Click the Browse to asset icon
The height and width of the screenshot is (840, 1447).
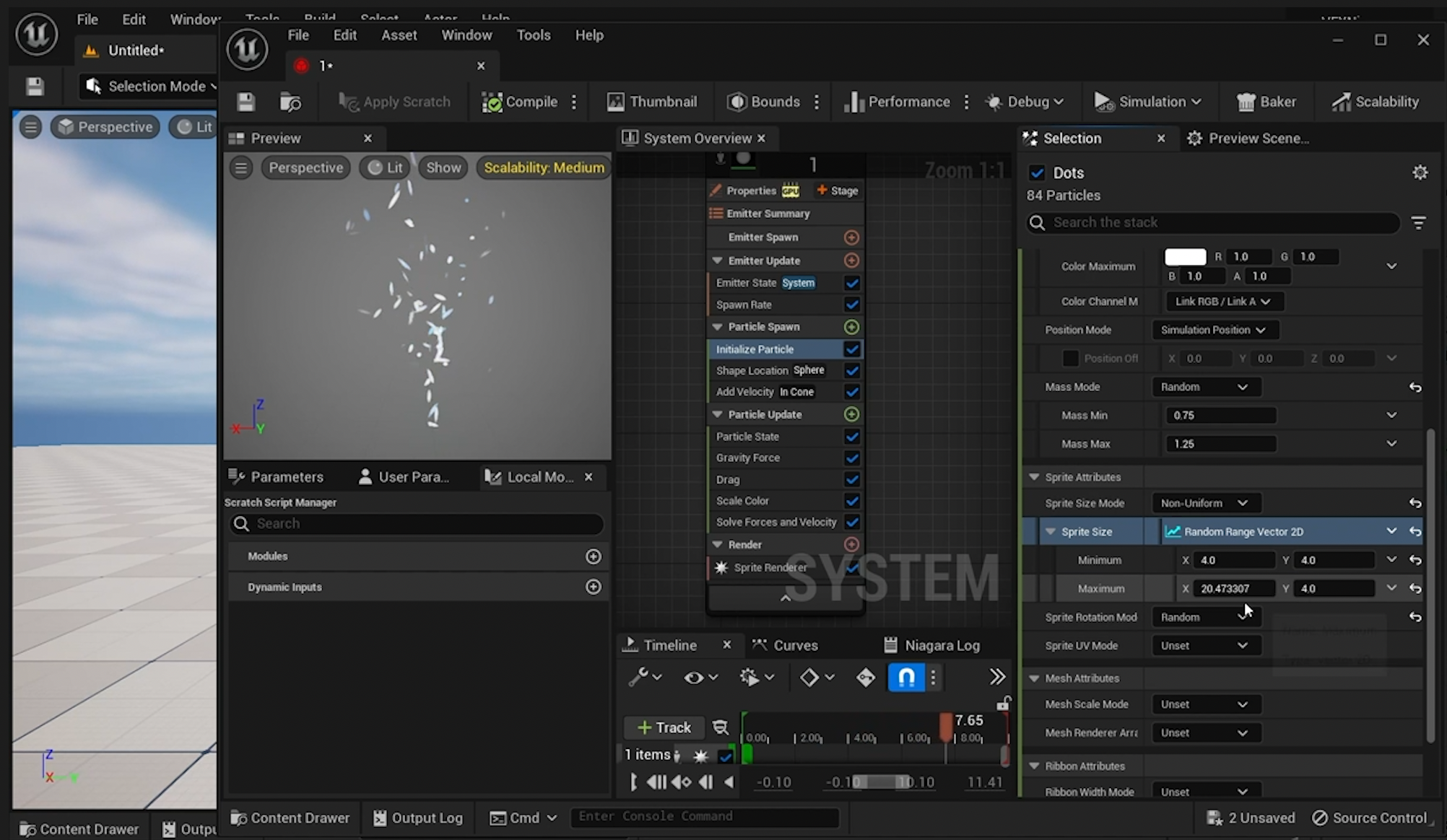pyautogui.click(x=290, y=102)
